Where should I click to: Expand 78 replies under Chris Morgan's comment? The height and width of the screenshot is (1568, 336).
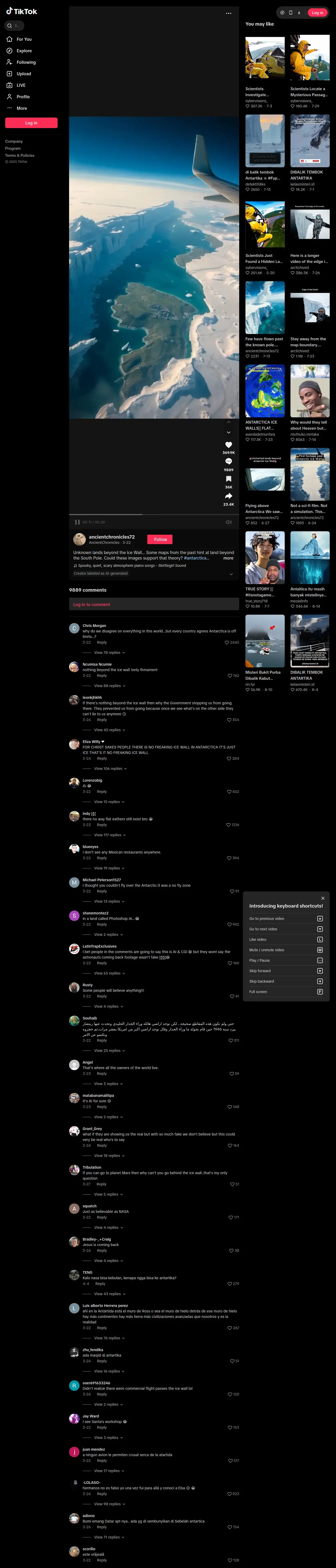pyautogui.click(x=109, y=653)
